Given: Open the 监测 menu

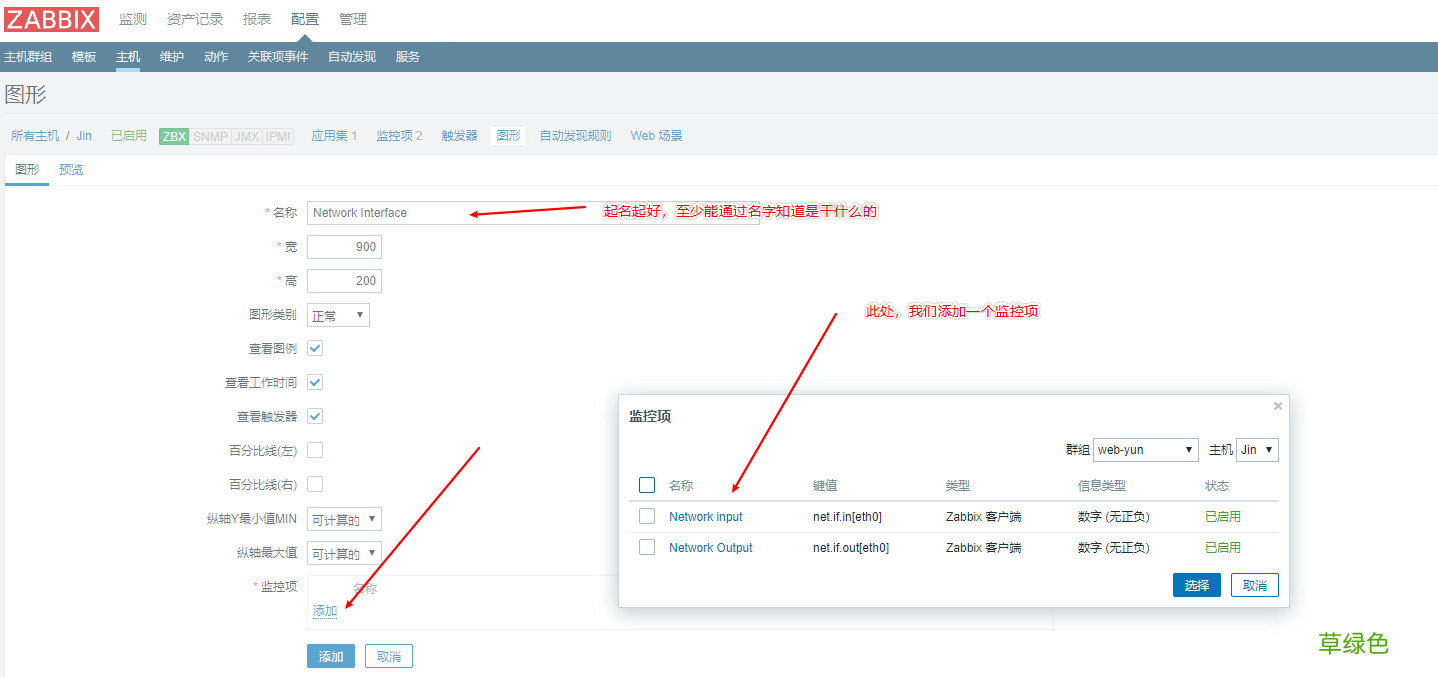Looking at the screenshot, I should pos(132,18).
